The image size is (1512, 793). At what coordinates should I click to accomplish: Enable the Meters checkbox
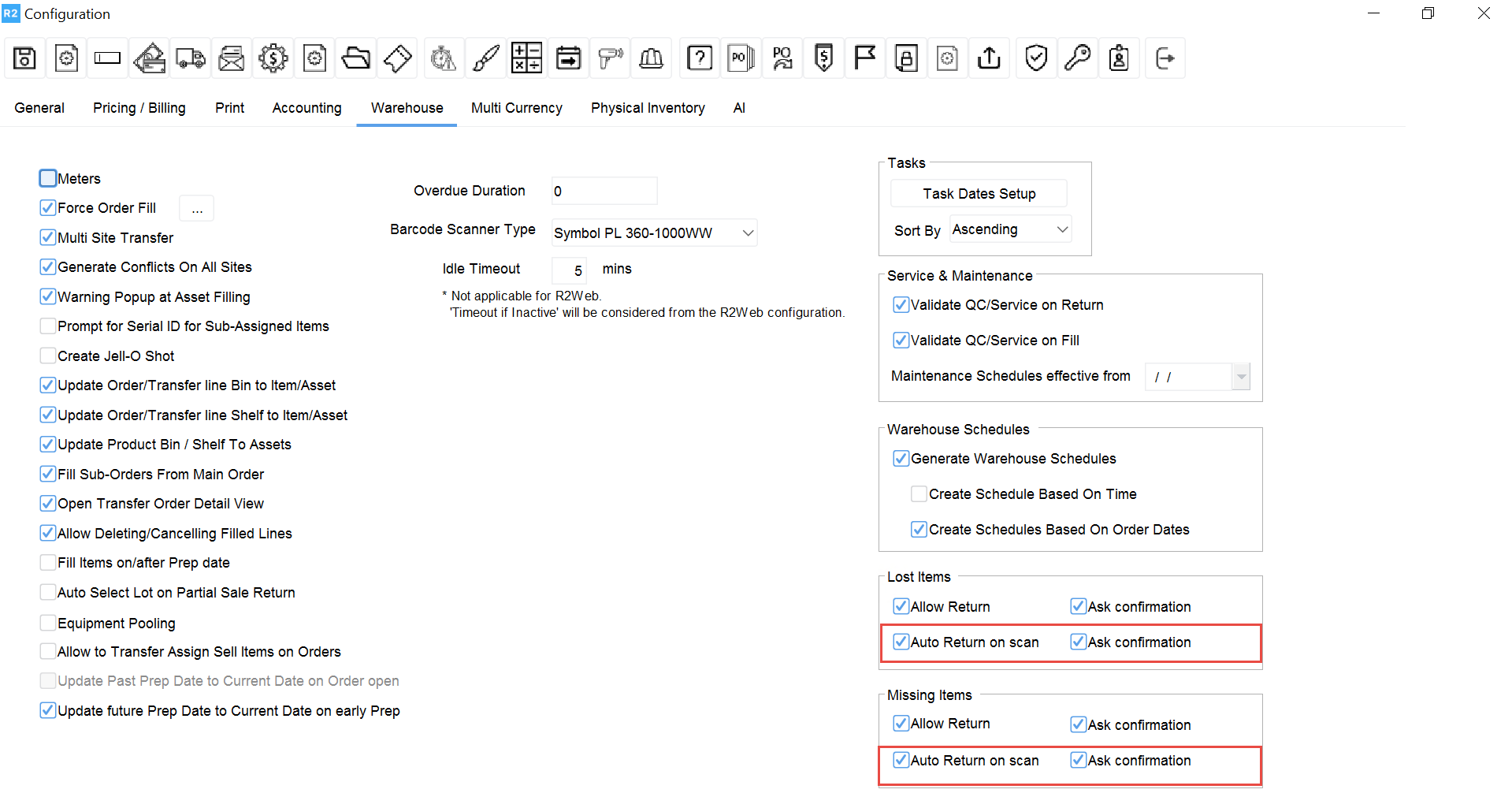tap(48, 179)
